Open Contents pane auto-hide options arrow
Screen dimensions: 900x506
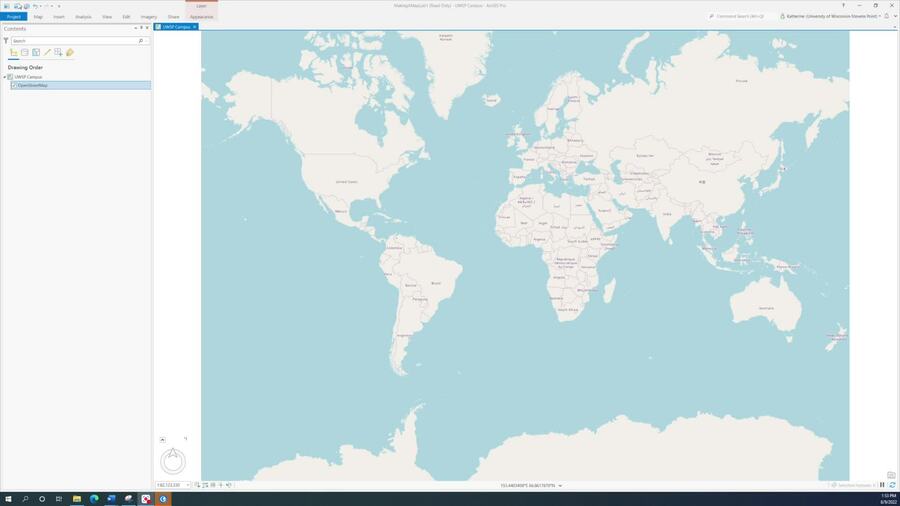pos(135,28)
